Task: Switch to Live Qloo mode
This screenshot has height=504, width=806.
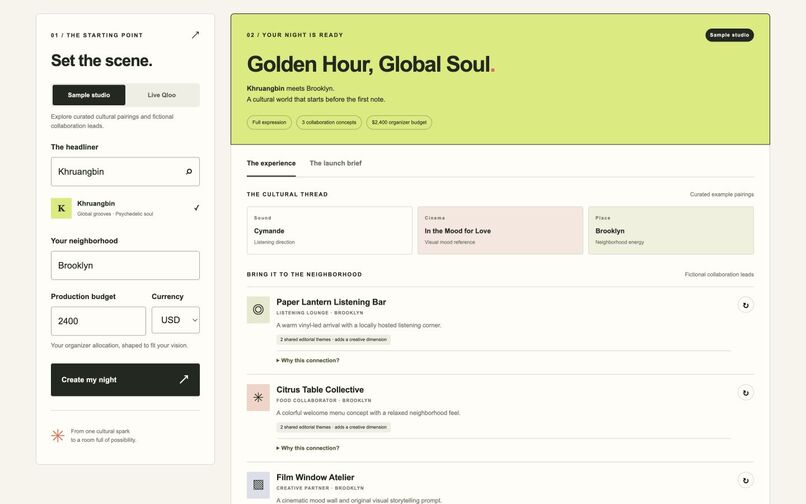Action: pos(162,95)
